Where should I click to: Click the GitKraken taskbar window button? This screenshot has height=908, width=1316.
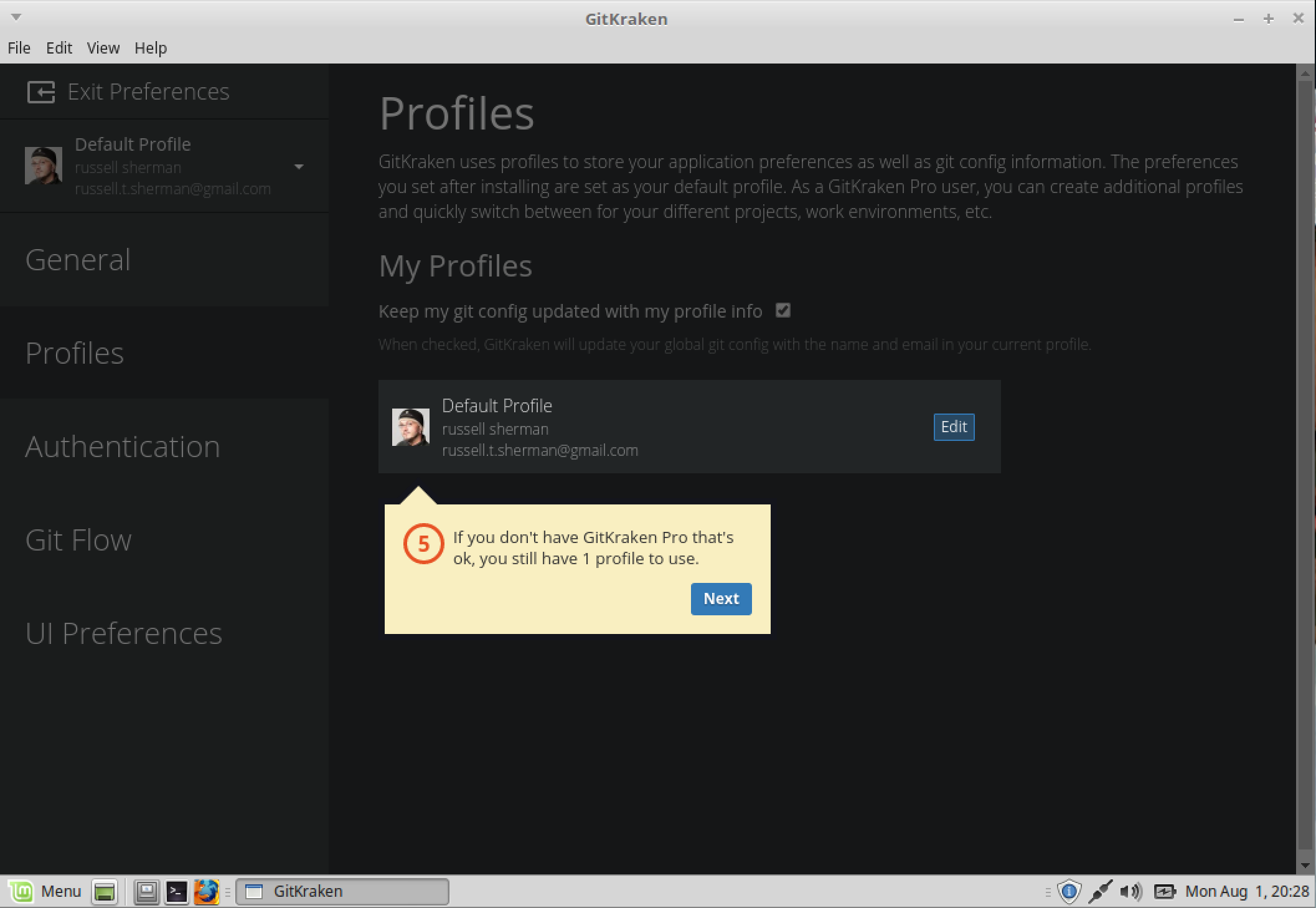[342, 891]
